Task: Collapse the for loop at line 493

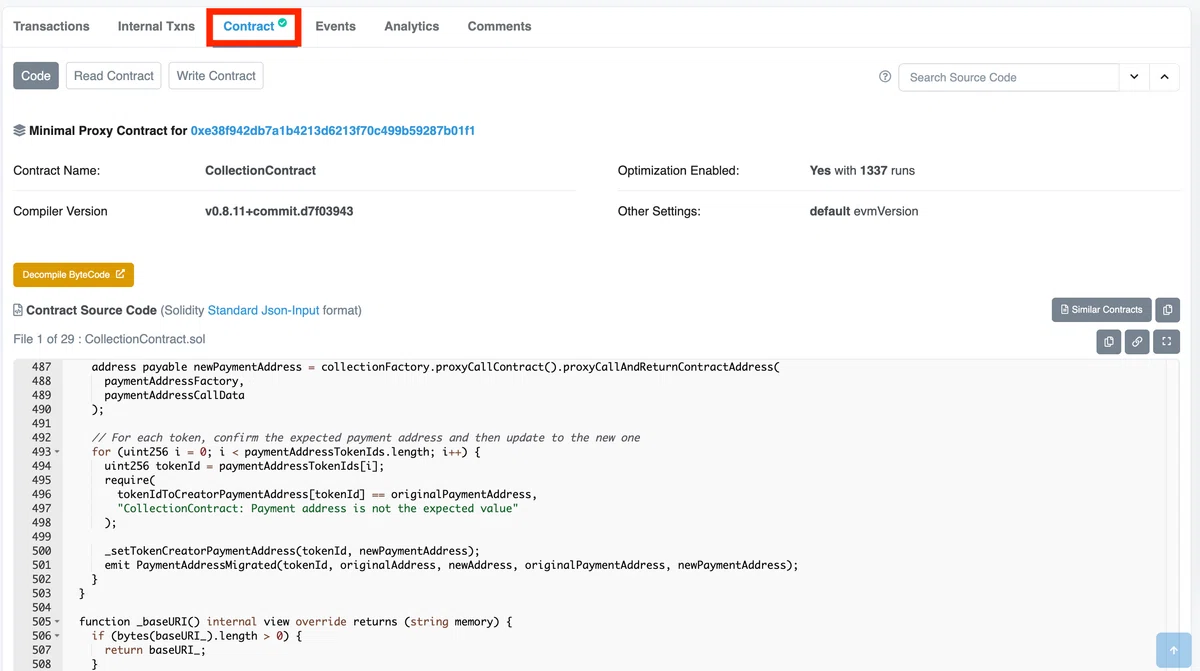Action: click(57, 452)
